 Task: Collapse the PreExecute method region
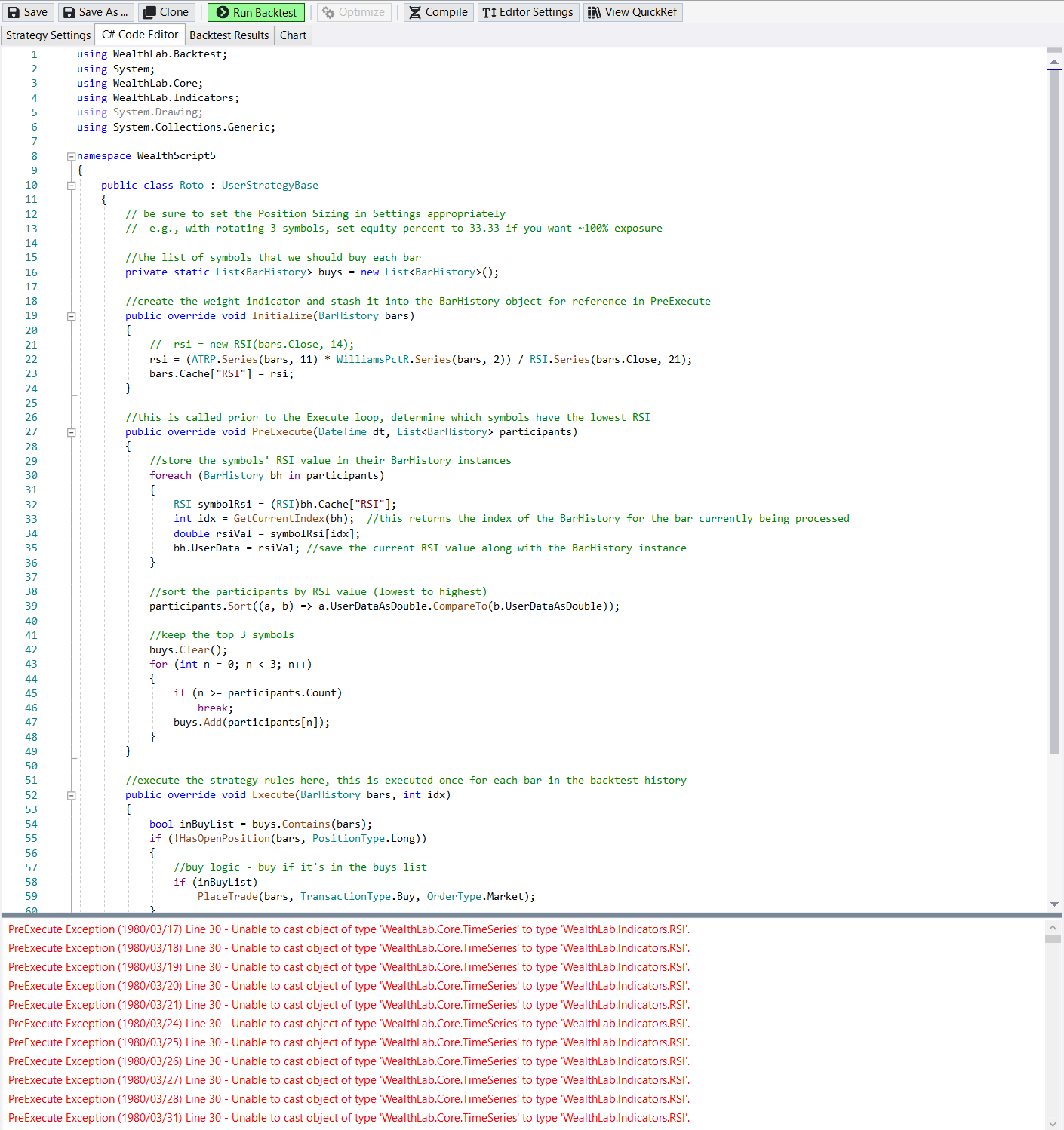click(71, 433)
